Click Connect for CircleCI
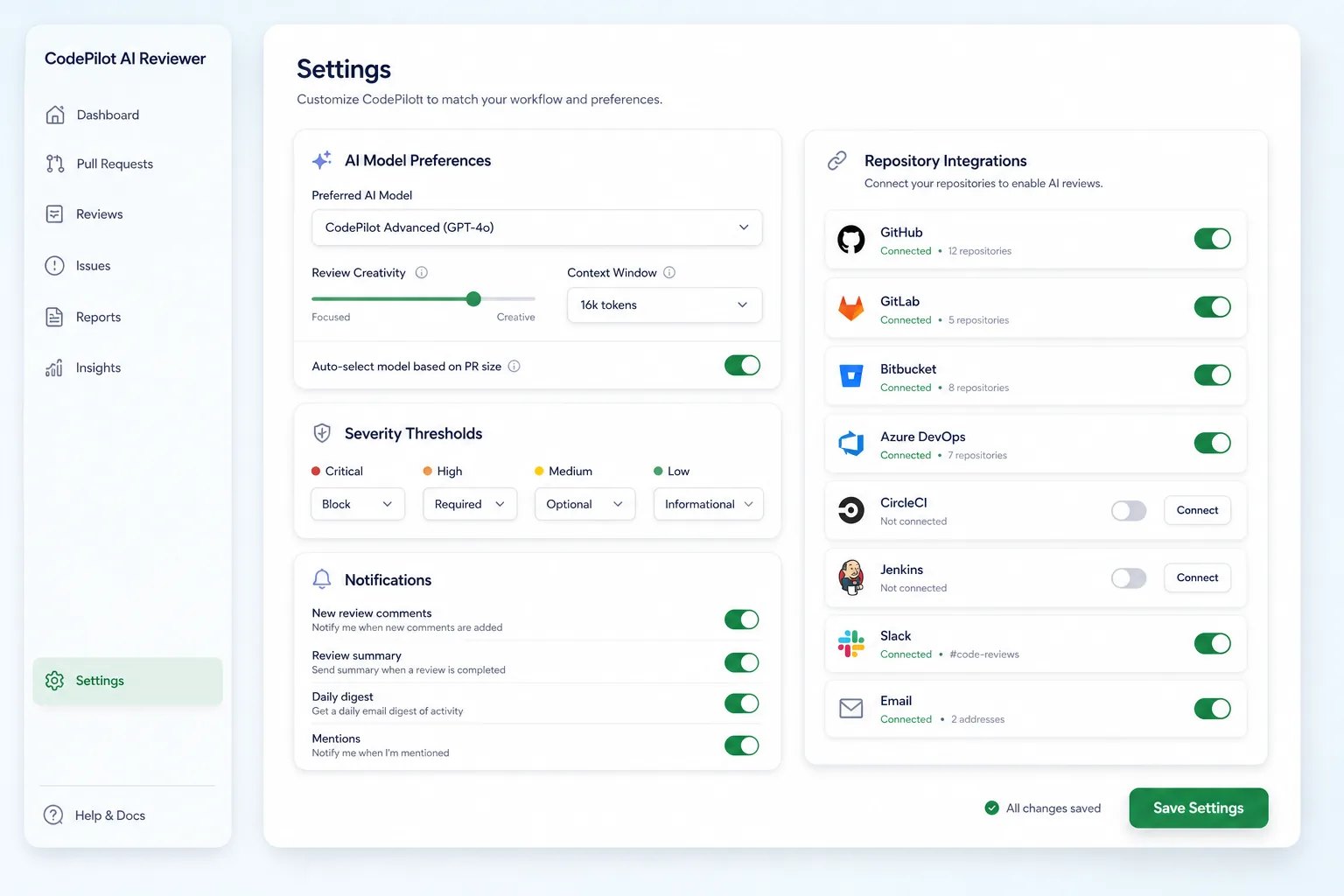The height and width of the screenshot is (896, 1344). coord(1197,510)
